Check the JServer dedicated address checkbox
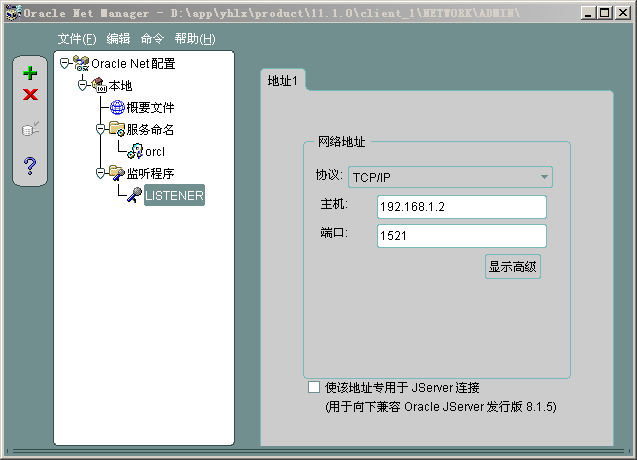637x460 pixels. (314, 387)
